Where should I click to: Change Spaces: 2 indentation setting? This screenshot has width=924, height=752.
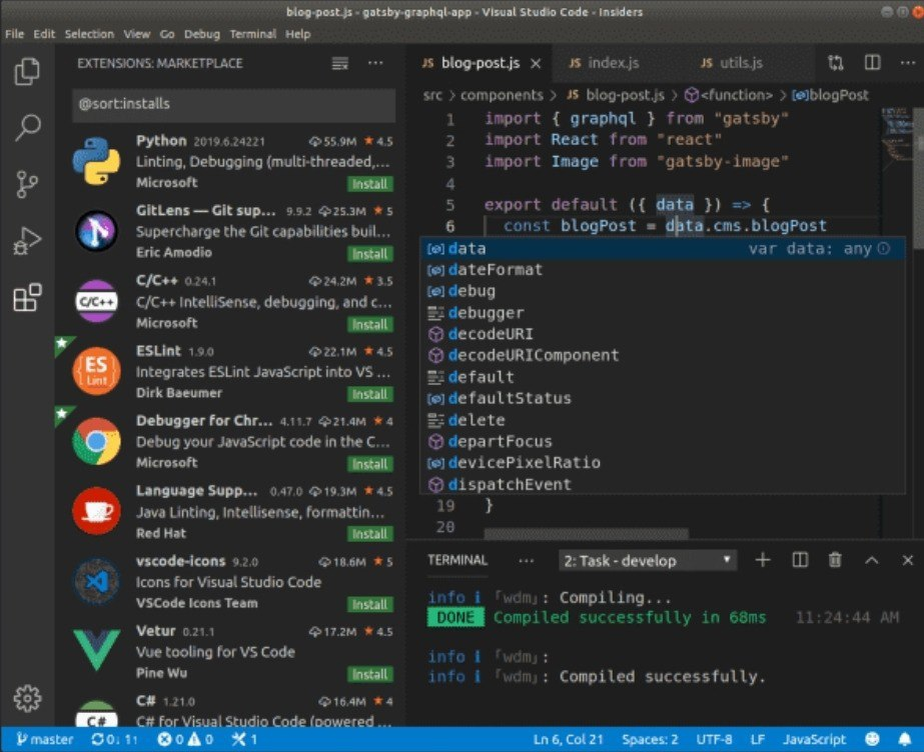click(649, 739)
